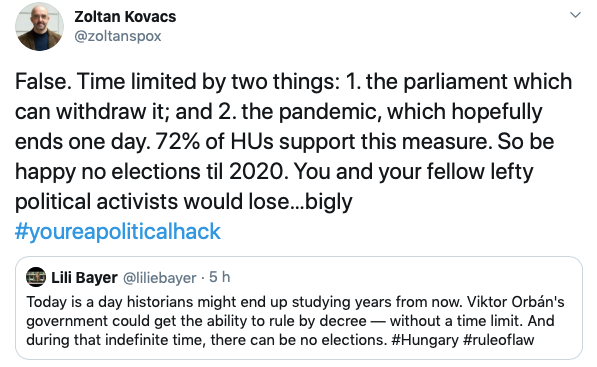Click the @liliebayer handle
This screenshot has height=367, width=597.
(160, 278)
